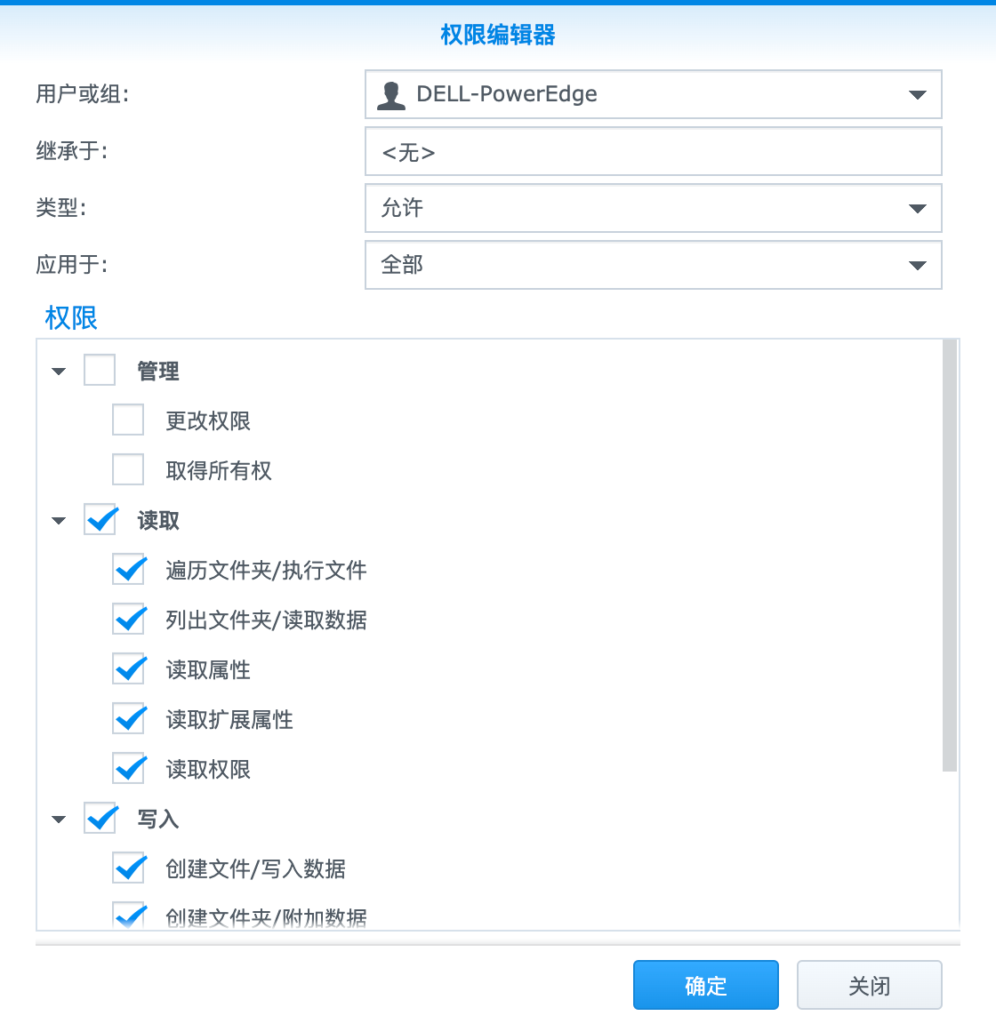Click the 关闭 button
Viewport: 996px width, 1024px height.
coord(869,985)
